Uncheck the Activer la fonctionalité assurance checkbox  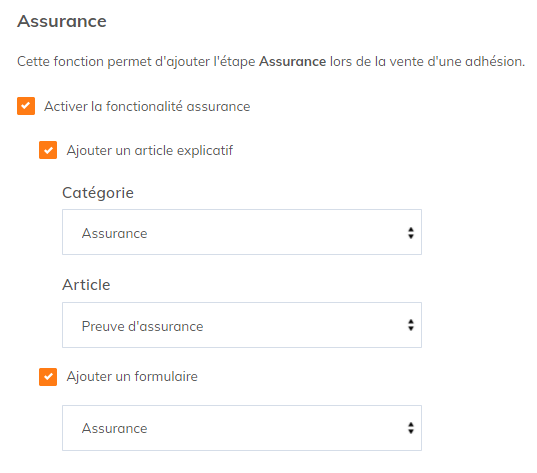point(26,106)
